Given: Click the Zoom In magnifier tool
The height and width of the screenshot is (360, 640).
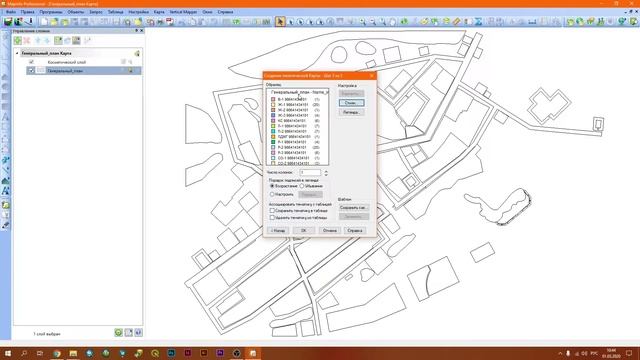Looking at the screenshot, I should pos(362,22).
